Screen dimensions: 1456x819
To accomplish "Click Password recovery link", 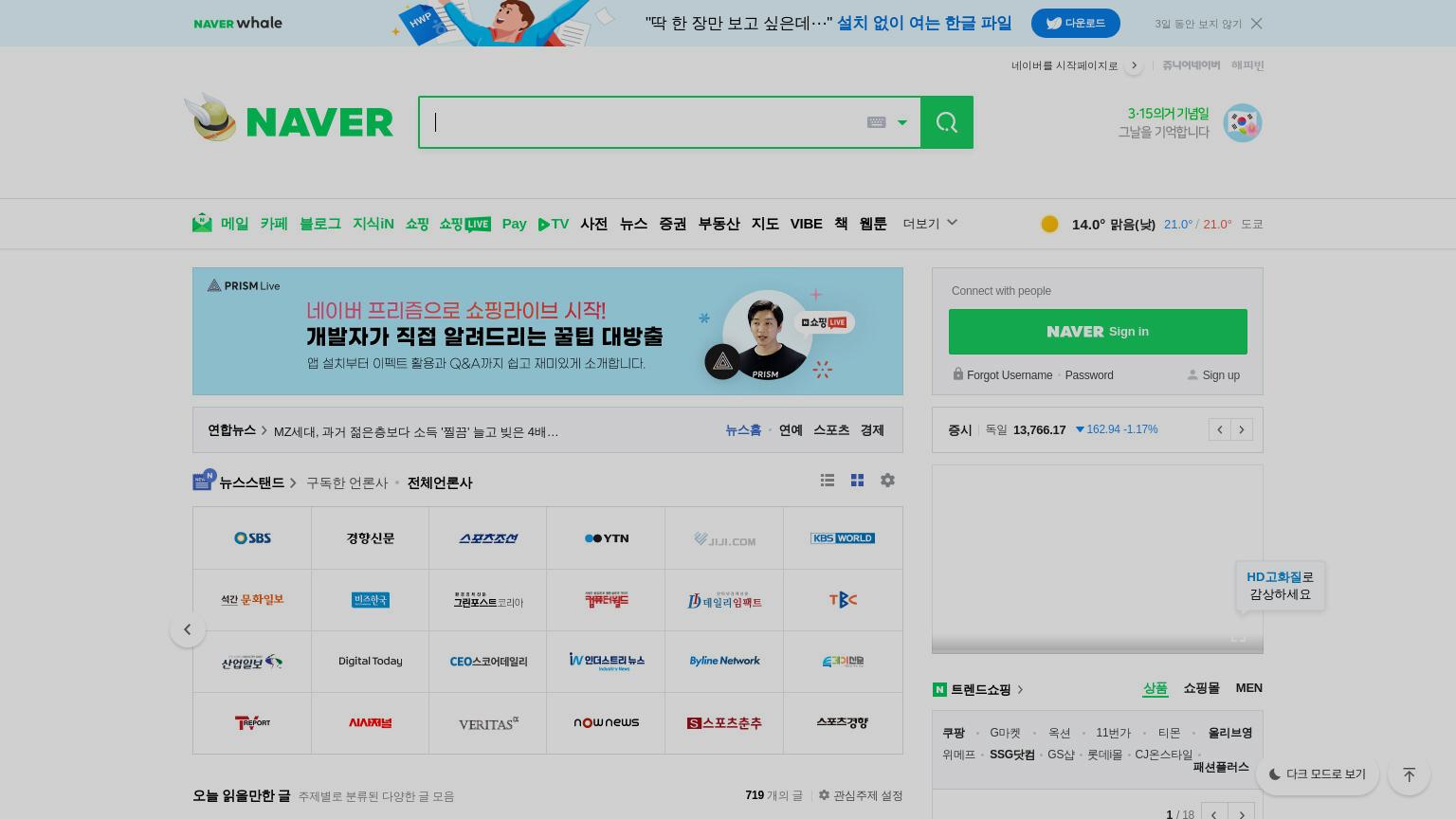I will click(1089, 375).
